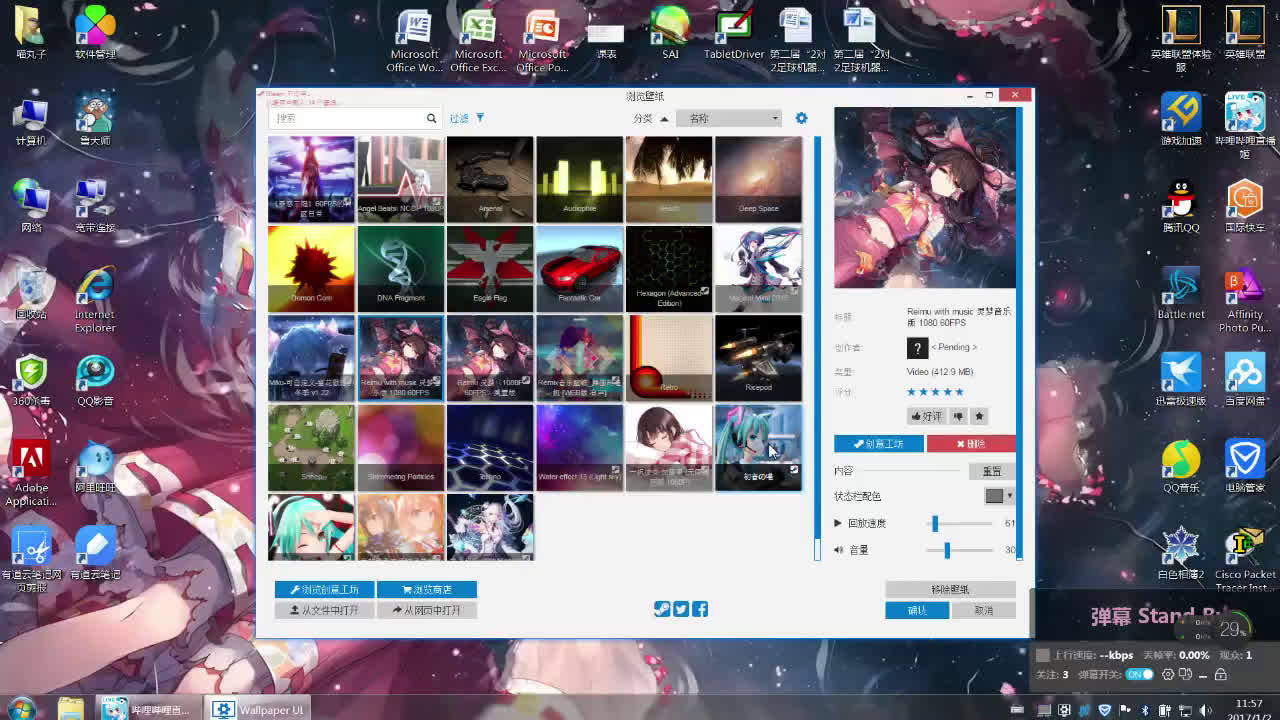Select the Shimmering Particles wallpaper thumbnail
This screenshot has width=1280, height=720.
pyautogui.click(x=400, y=447)
